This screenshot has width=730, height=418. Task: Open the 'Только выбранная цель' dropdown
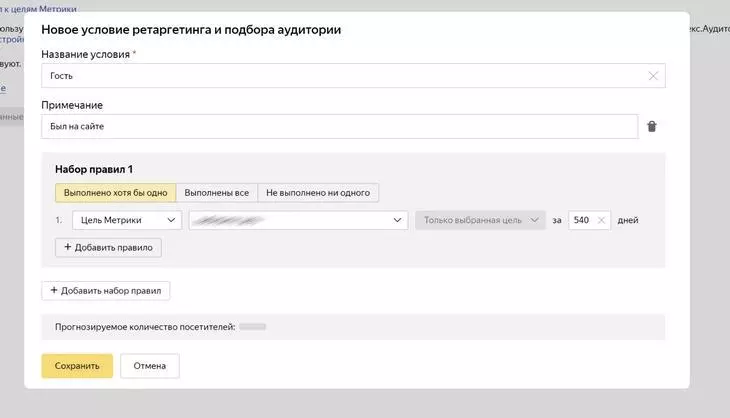[480, 220]
